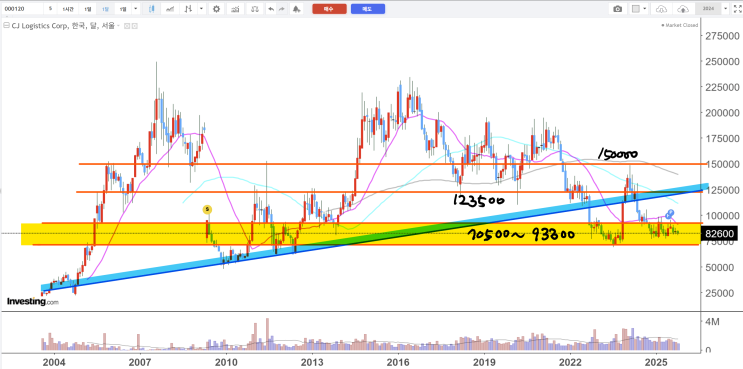Select the candlestick chart style icon
This screenshot has width=743, height=369.
pos(152,9)
